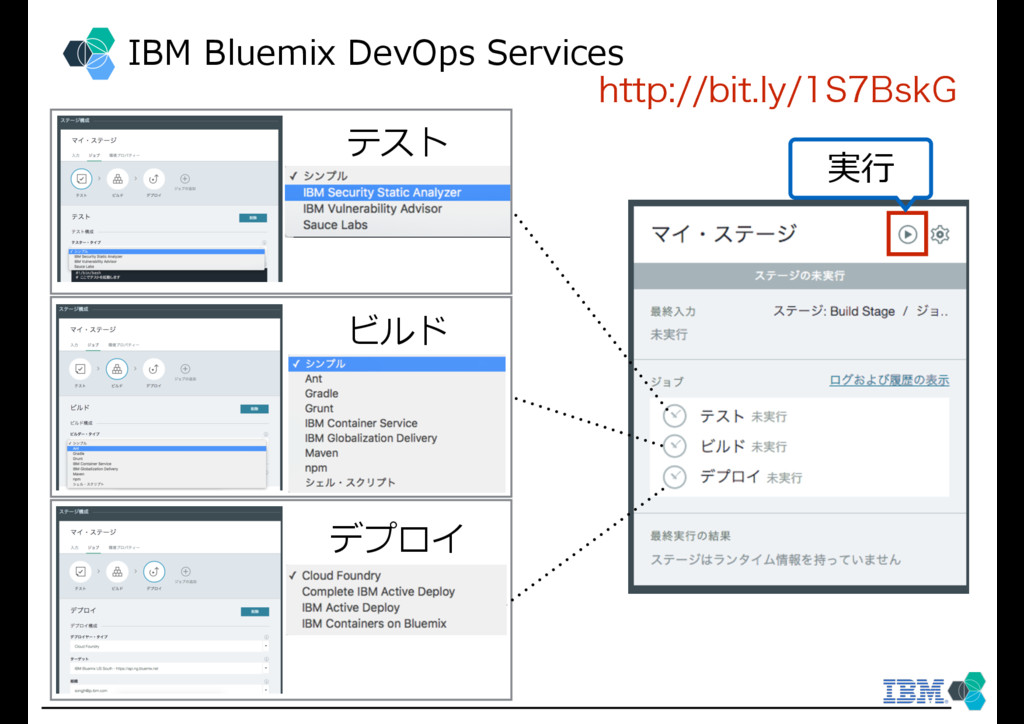The image size is (1024, 724).
Task: Click the teal delete button beside ビルド heading
Action: [254, 409]
